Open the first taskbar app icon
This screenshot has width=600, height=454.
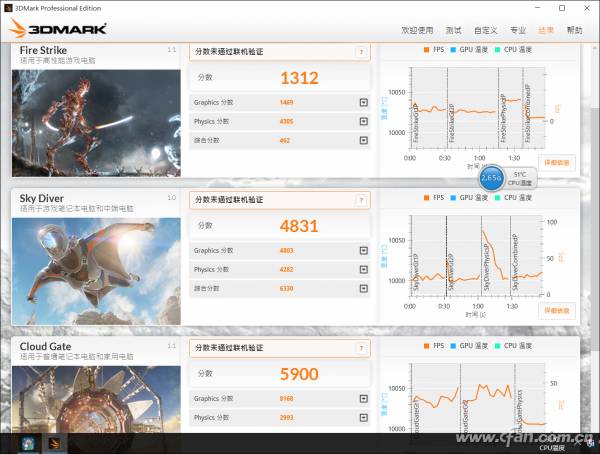28,444
